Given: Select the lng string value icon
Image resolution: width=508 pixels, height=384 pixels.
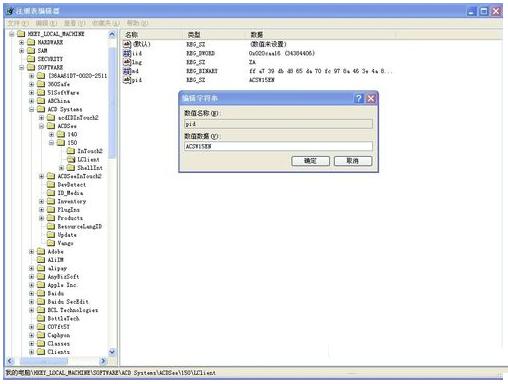Looking at the screenshot, I should tap(127, 62).
